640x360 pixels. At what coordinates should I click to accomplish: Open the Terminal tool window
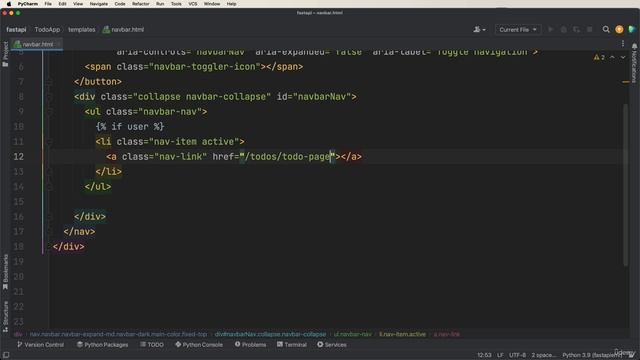pos(292,345)
